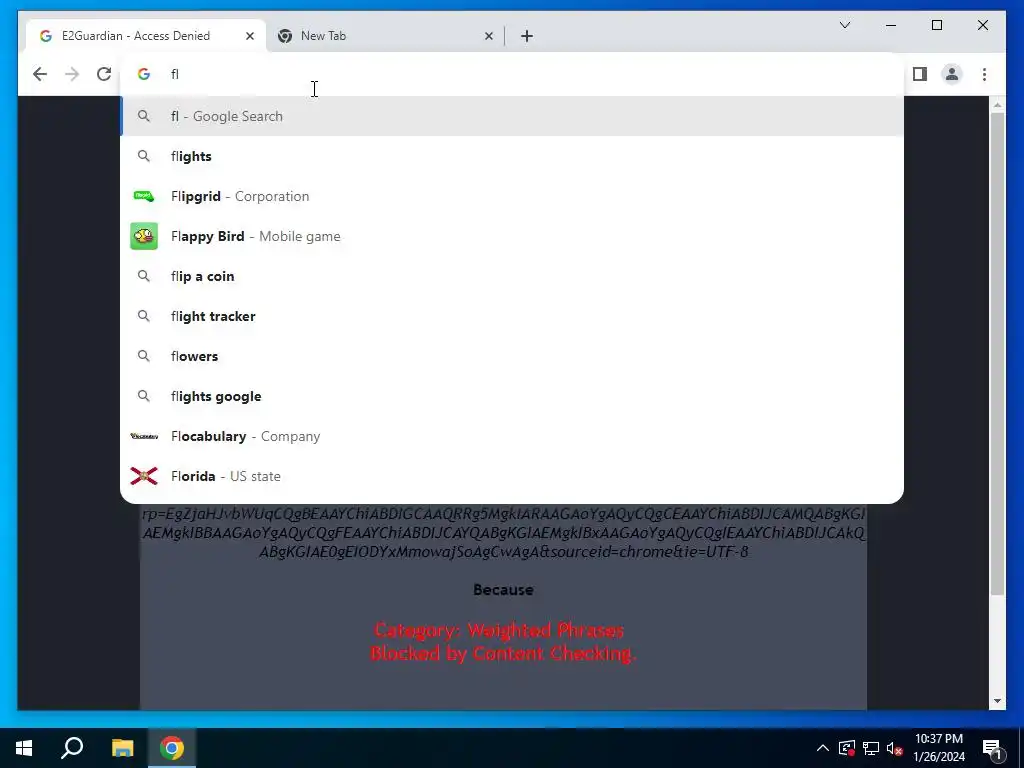Show hidden system tray icons
Image resolution: width=1024 pixels, height=768 pixels.
tap(823, 748)
